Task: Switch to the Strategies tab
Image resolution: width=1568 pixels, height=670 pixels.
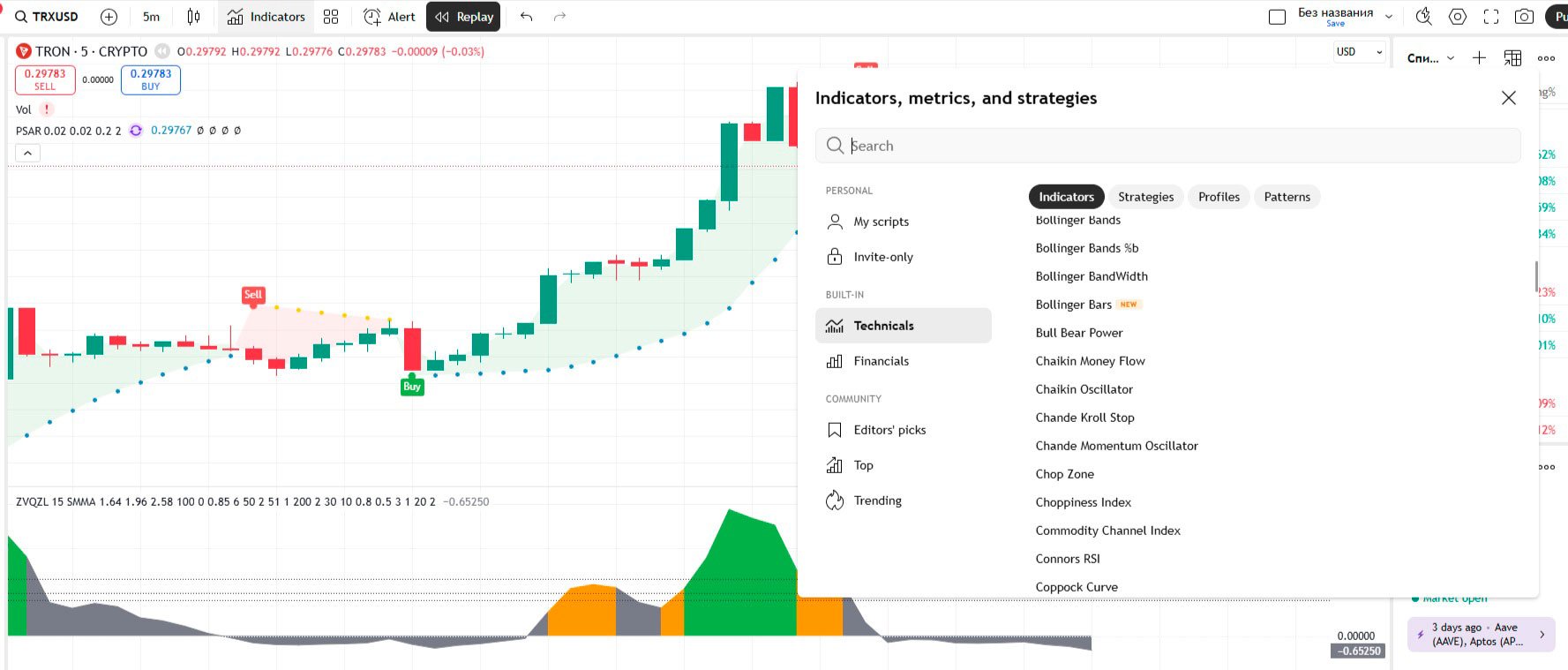Action: pos(1145,197)
